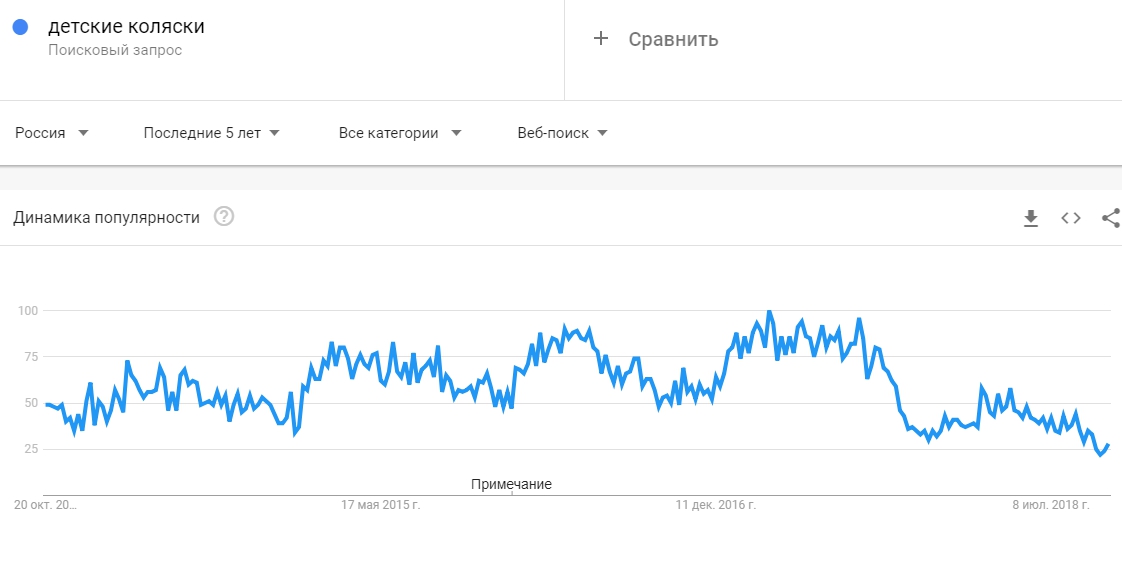Download the popularity chart data

coord(1031,218)
